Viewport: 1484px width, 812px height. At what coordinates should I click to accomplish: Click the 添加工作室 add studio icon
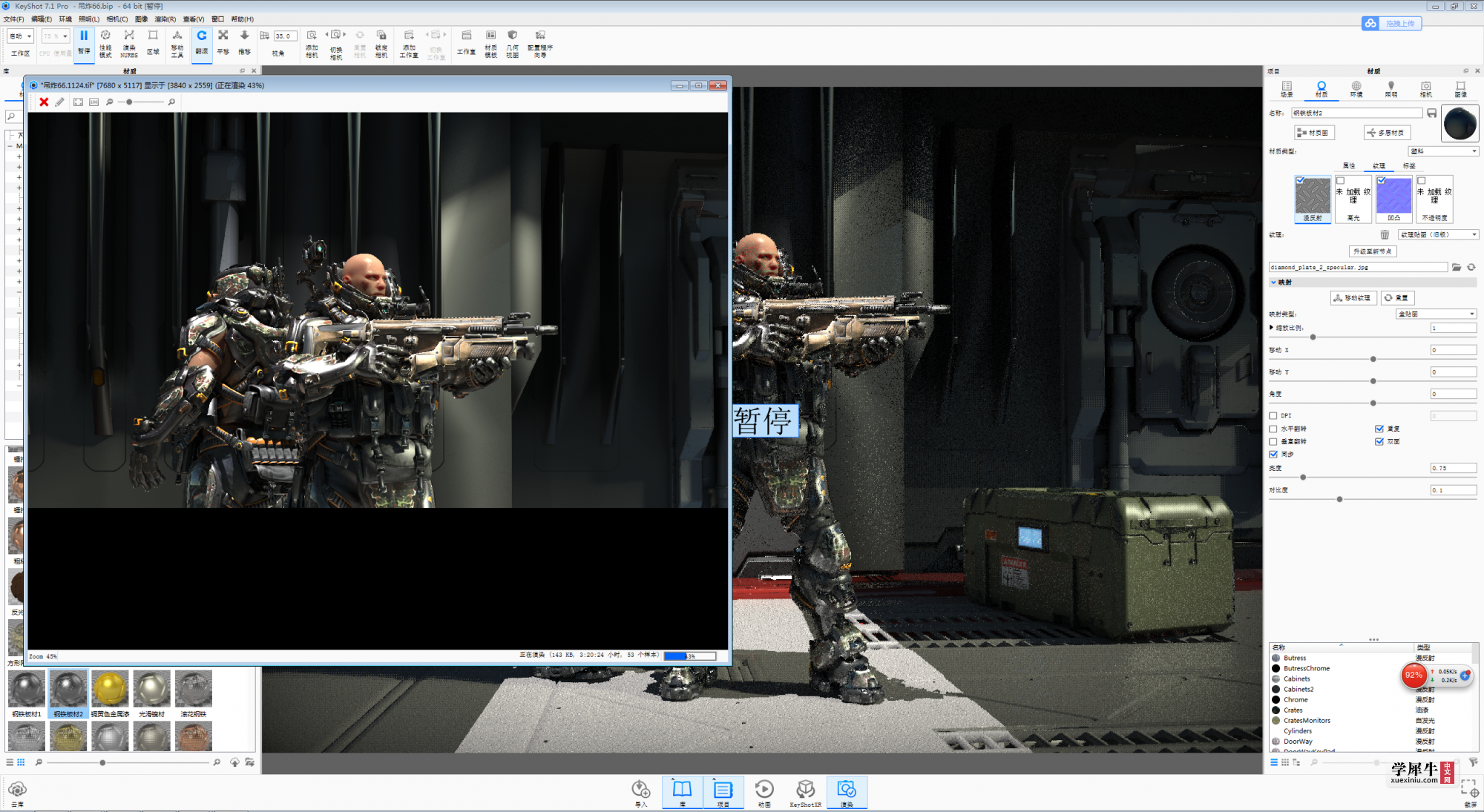[409, 43]
